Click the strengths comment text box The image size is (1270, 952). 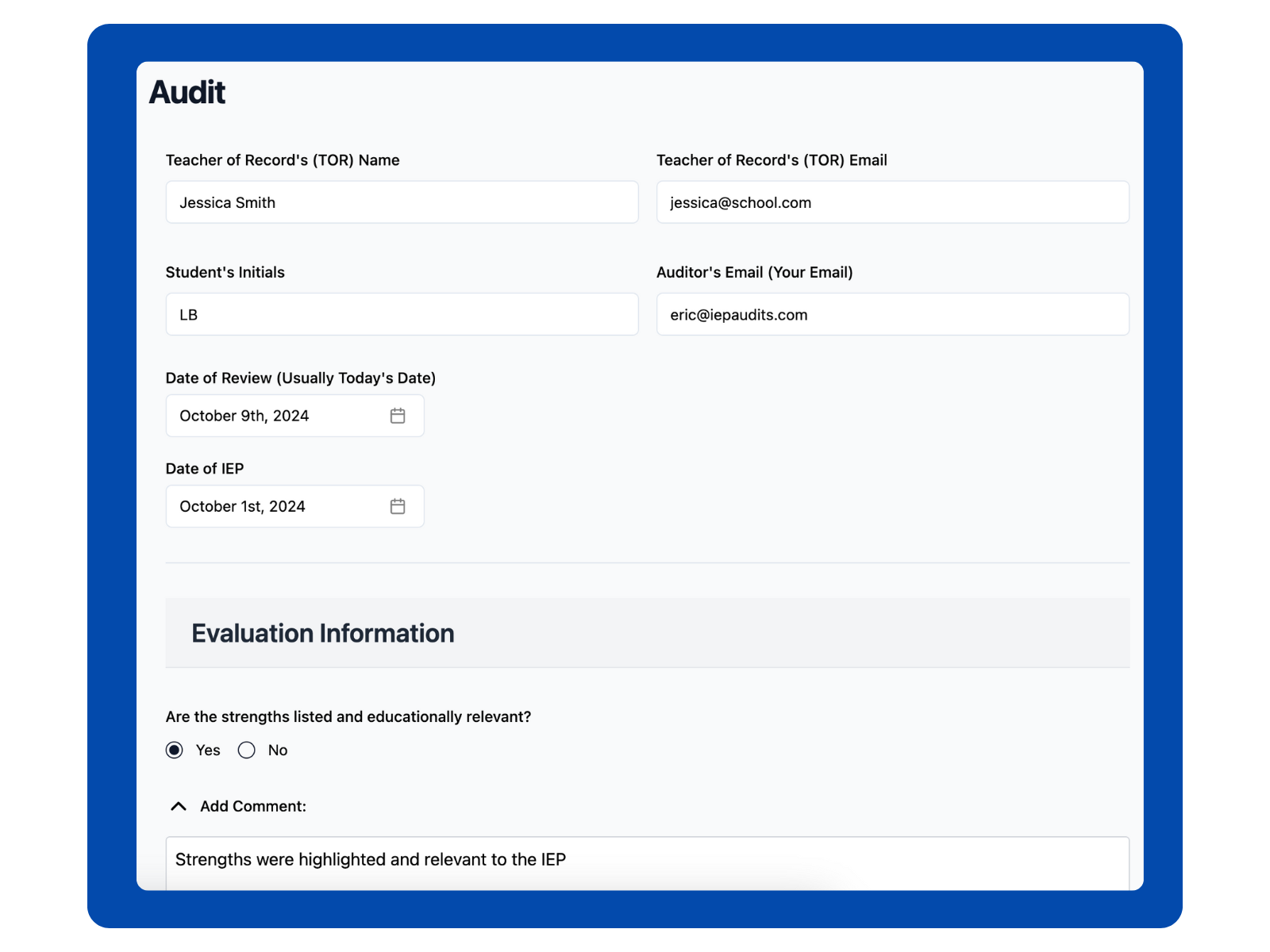[x=648, y=863]
